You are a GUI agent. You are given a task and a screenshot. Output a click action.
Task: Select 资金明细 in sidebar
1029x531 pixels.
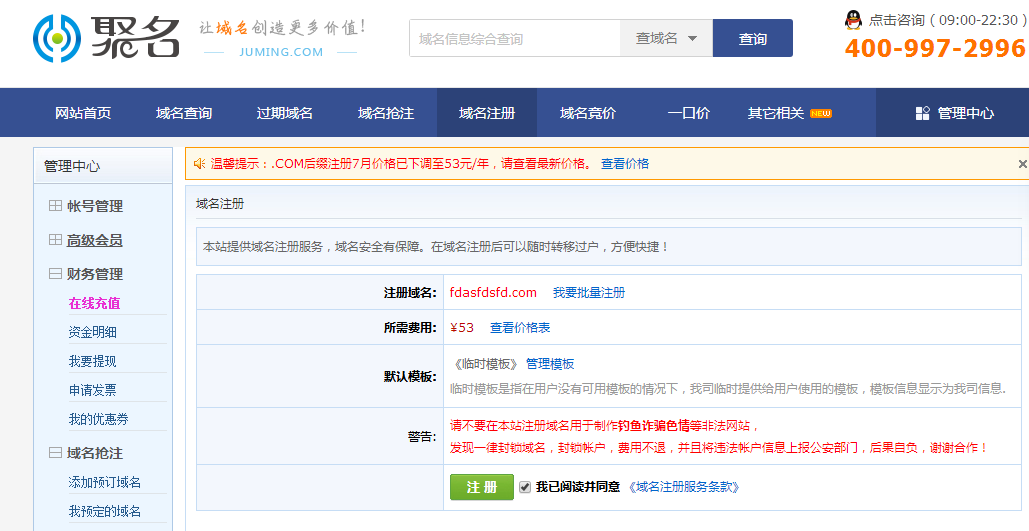(x=93, y=332)
